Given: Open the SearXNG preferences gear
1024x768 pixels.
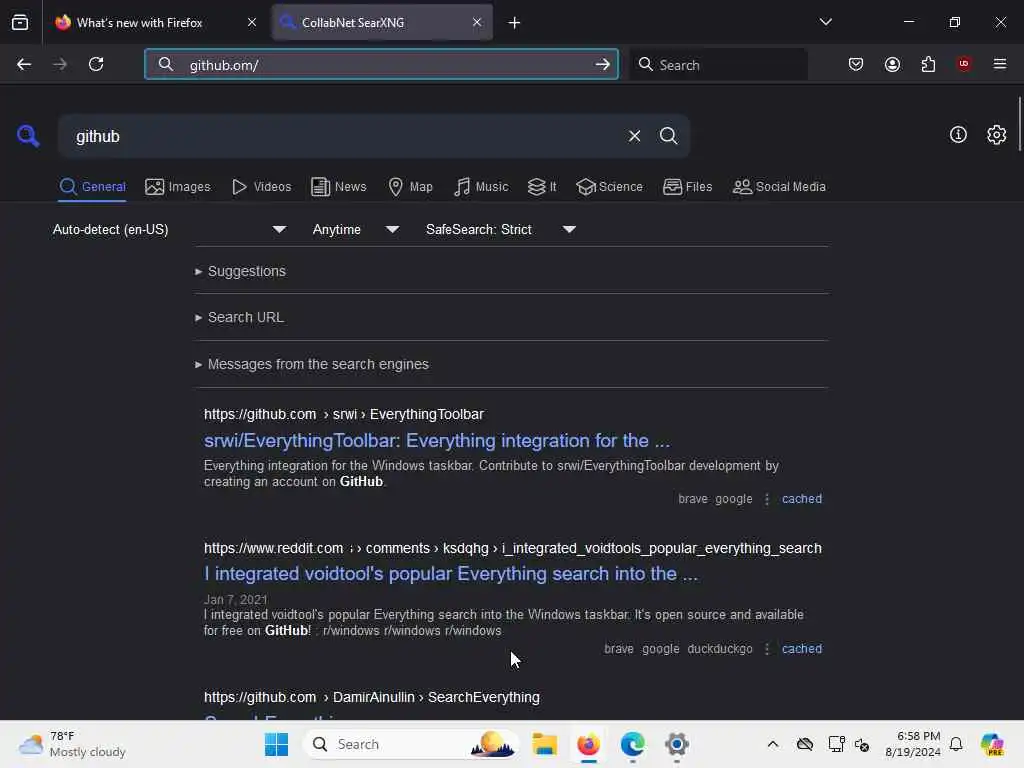Looking at the screenshot, I should pyautogui.click(x=996, y=135).
